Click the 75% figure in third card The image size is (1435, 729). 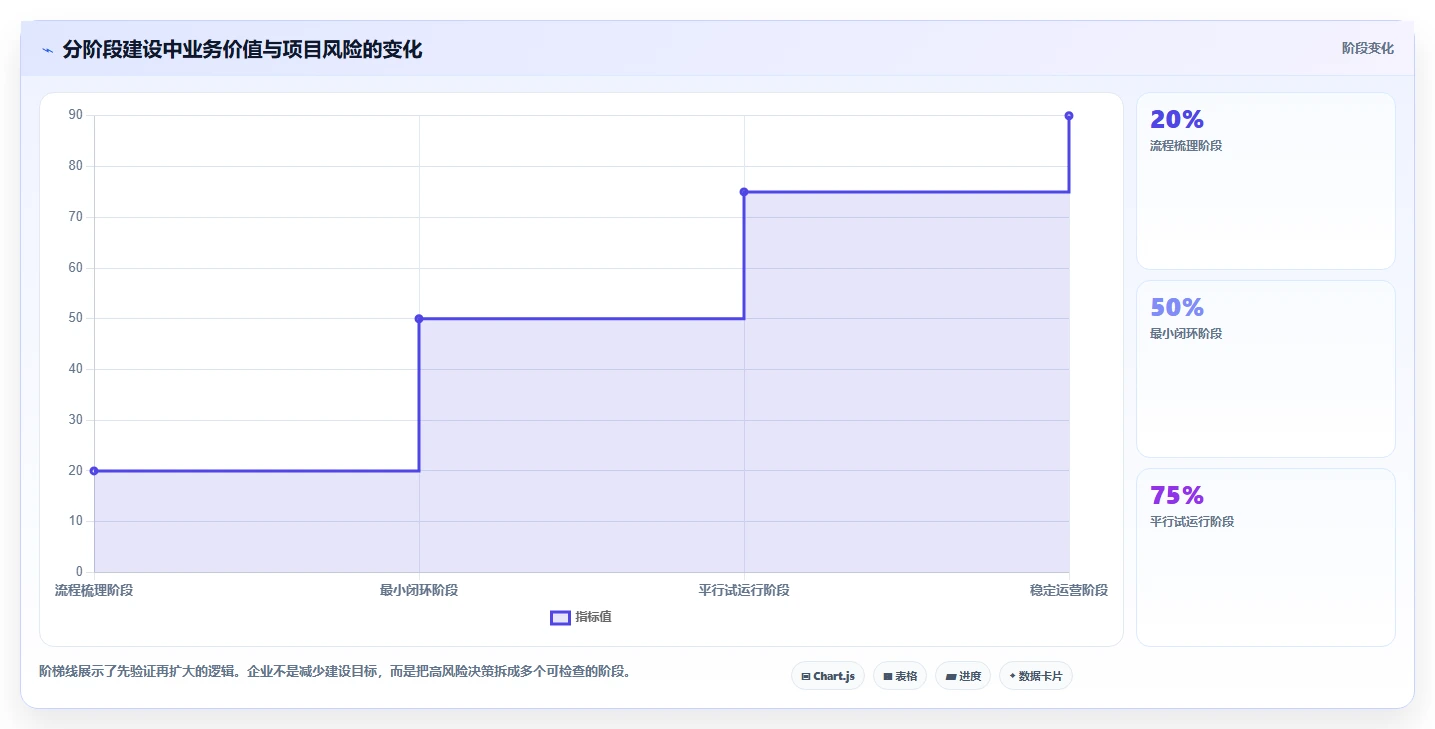[x=1177, y=495]
